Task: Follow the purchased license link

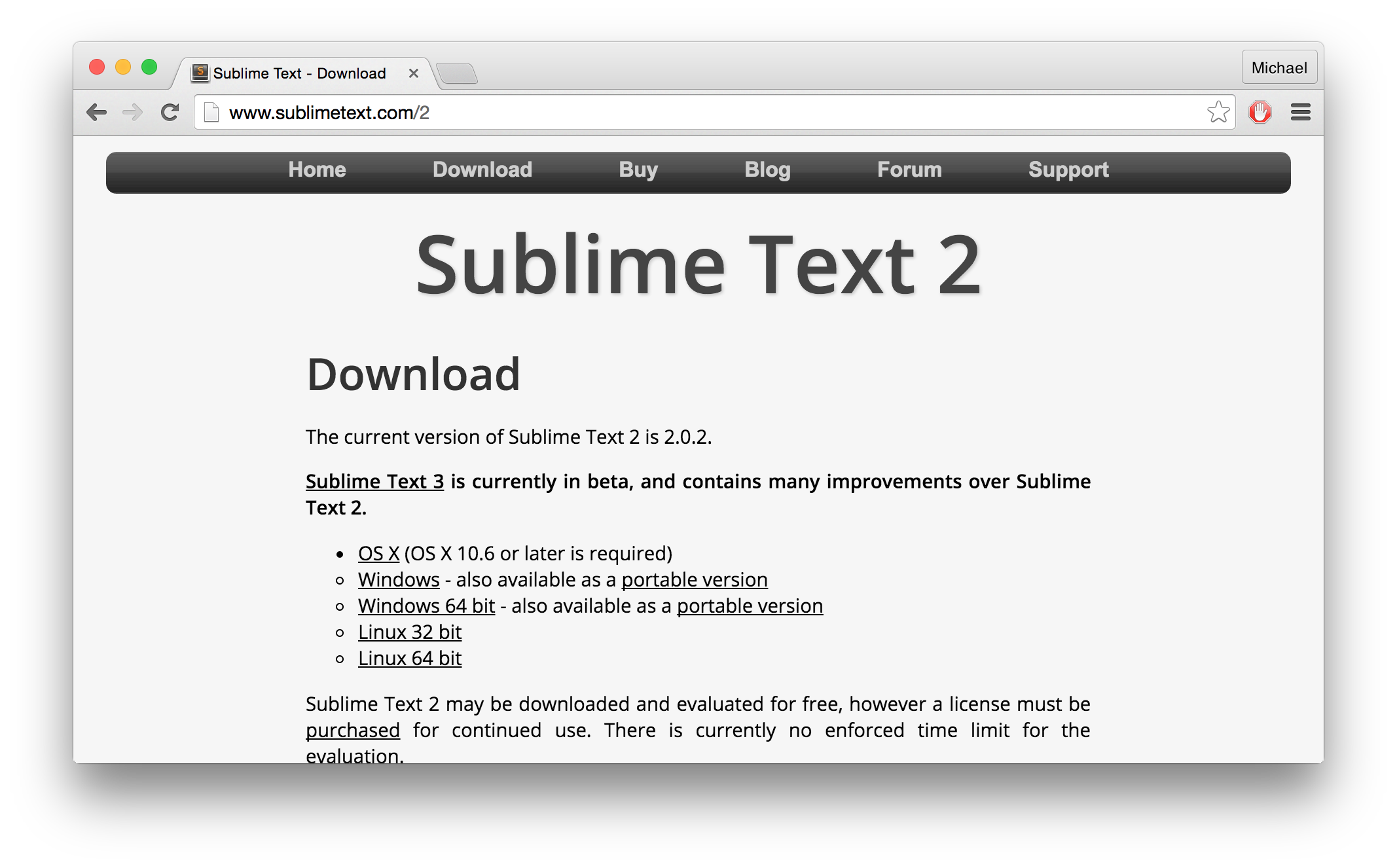Action: point(353,730)
